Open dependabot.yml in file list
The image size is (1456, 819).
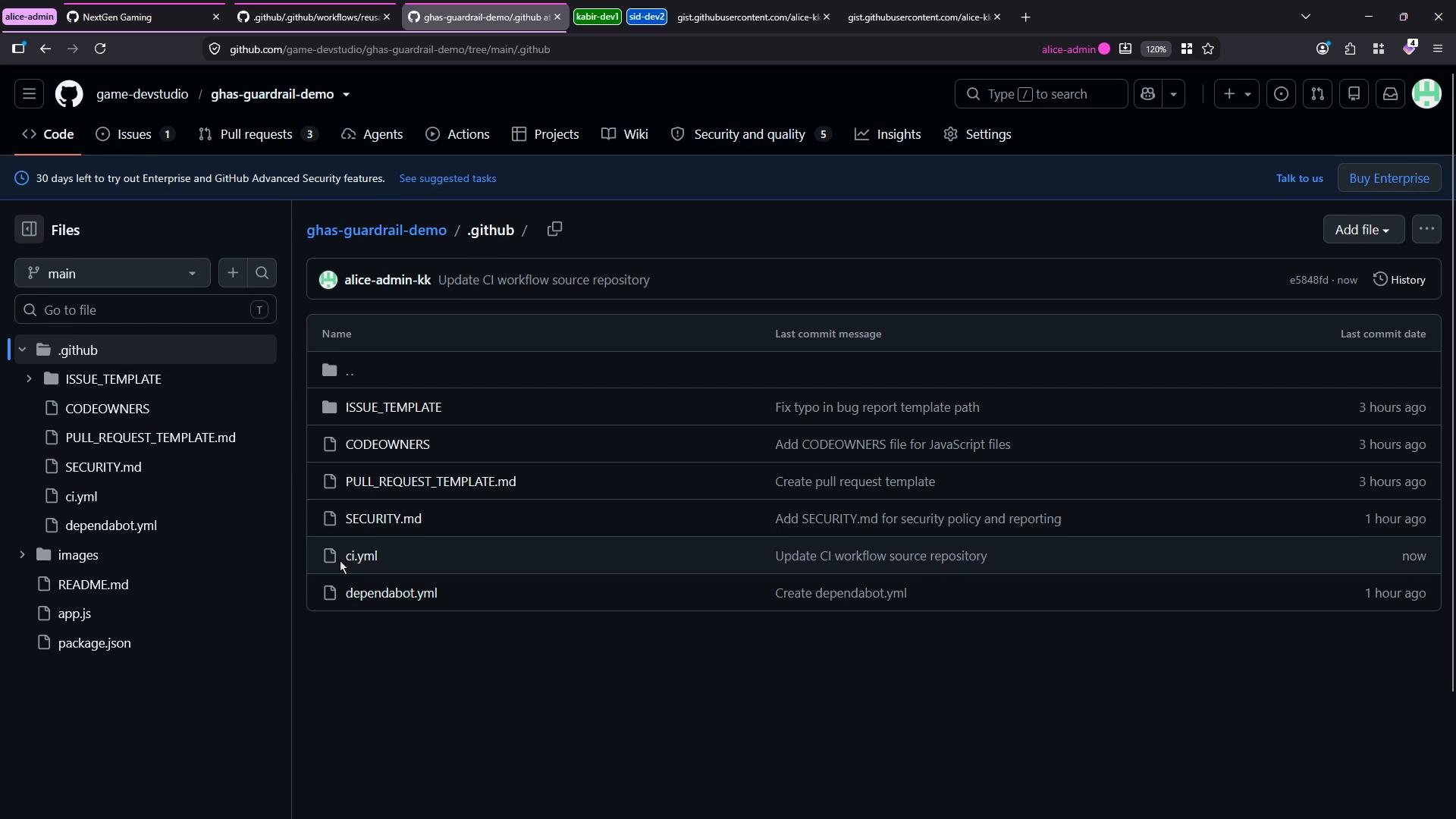391,593
